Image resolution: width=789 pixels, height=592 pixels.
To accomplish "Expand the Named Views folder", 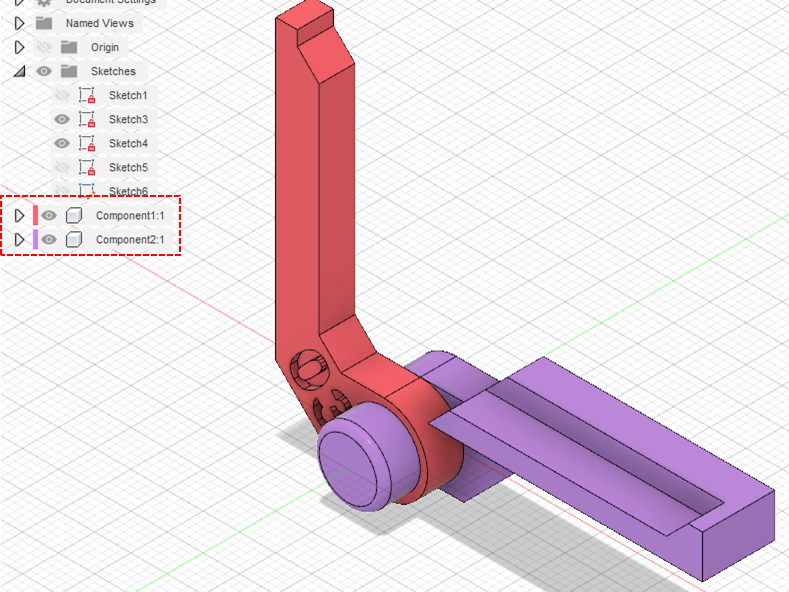I will click(19, 23).
